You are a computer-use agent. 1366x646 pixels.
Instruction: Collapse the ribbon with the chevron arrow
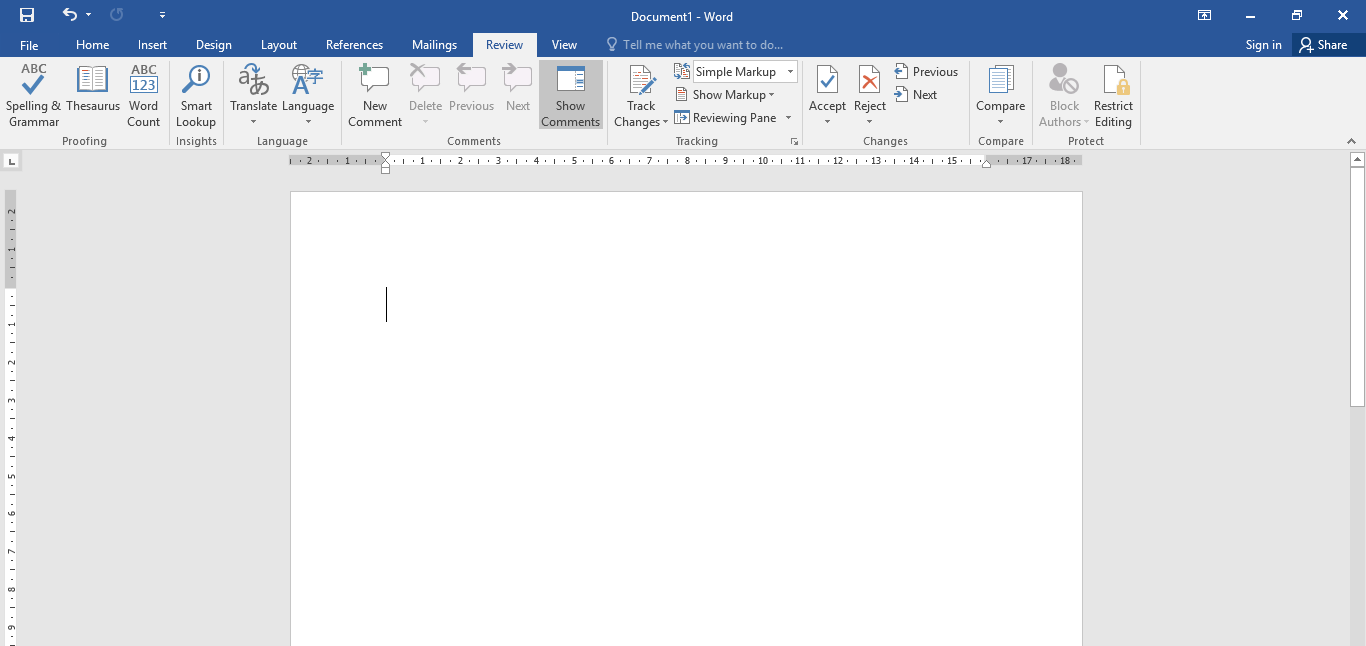(x=1352, y=141)
